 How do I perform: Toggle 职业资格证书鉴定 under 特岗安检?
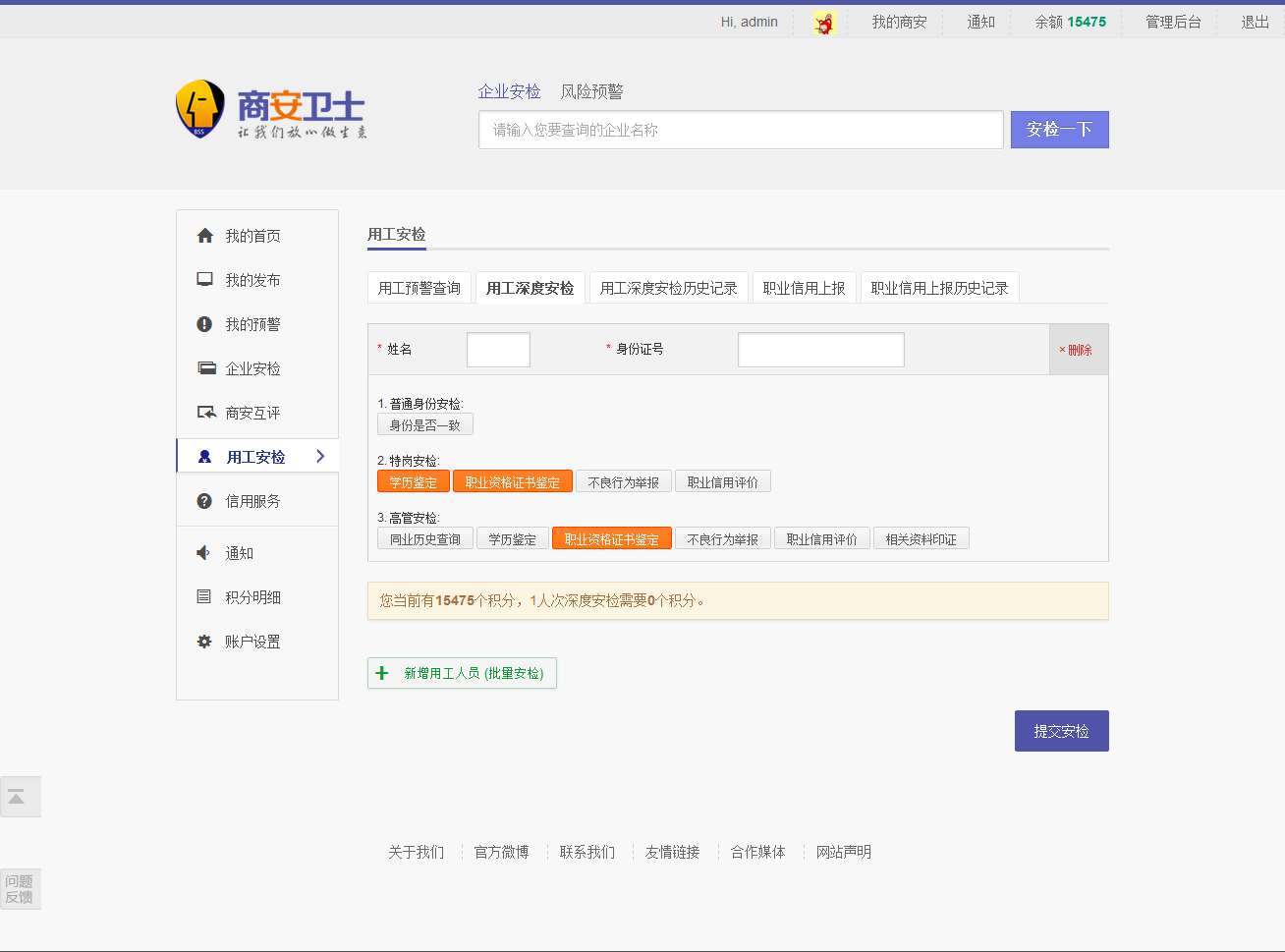(x=513, y=481)
